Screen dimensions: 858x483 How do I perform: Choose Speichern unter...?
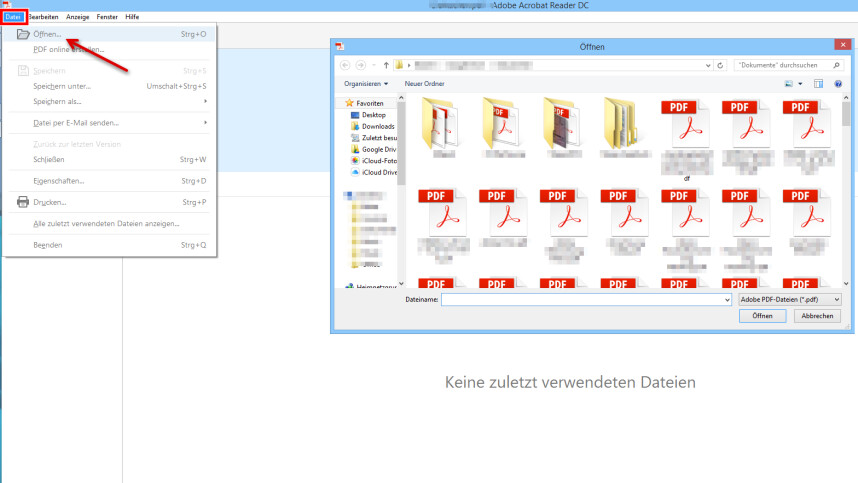111,86
